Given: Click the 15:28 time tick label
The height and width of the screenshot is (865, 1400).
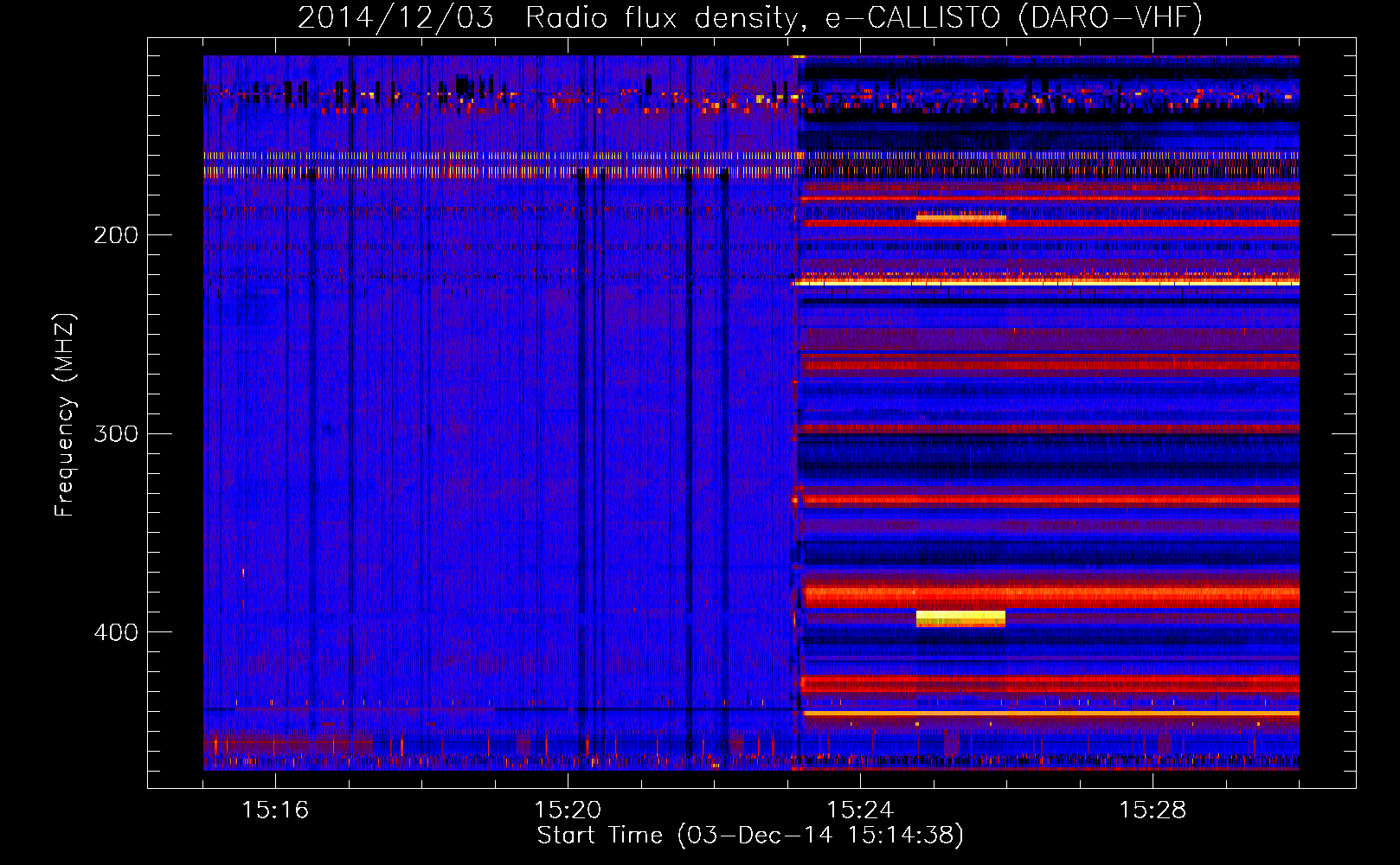Looking at the screenshot, I should pos(1153,811).
